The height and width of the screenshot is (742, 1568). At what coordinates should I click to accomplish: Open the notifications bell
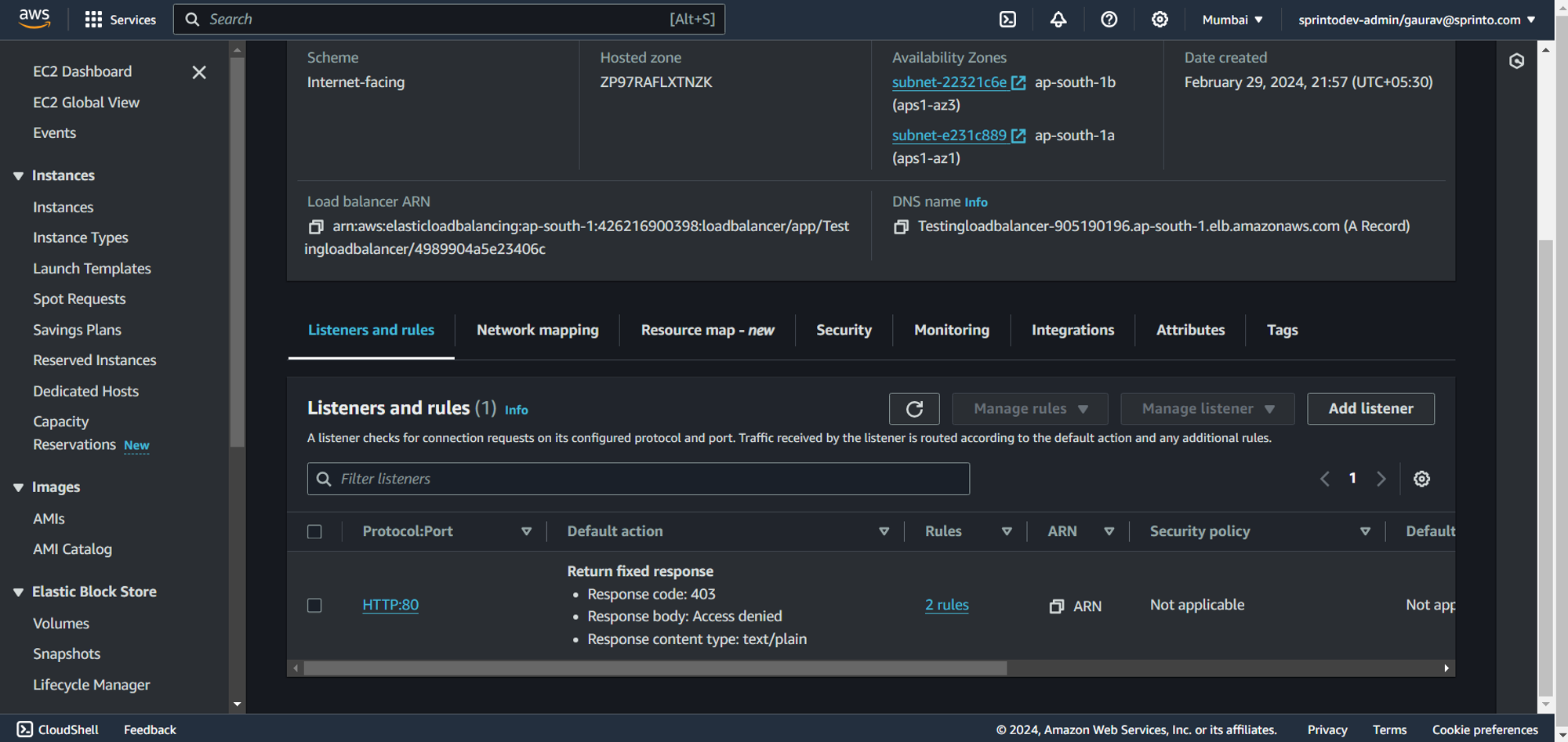click(x=1058, y=20)
